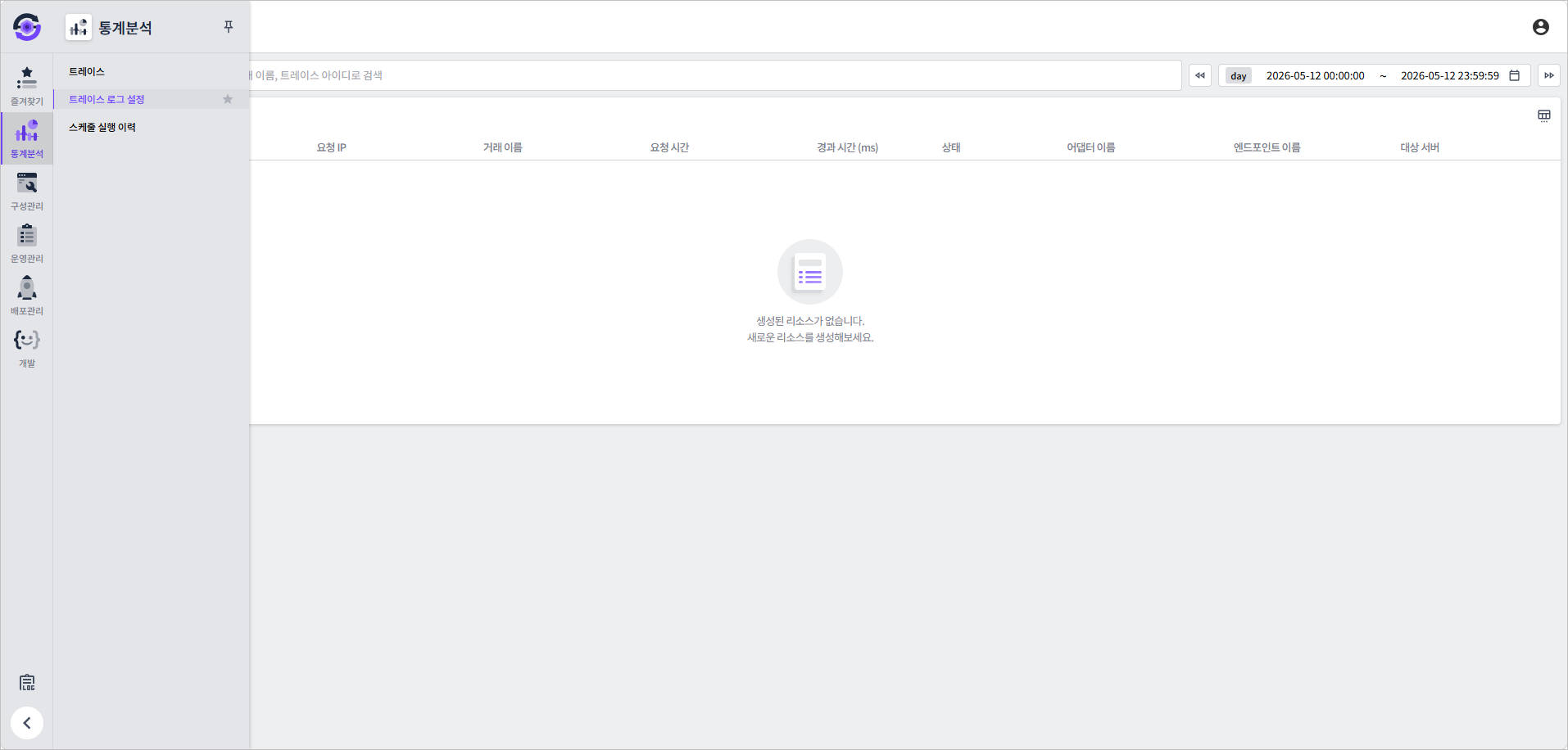Select the 트레이스 로그 설정 menu item

pyautogui.click(x=152, y=99)
